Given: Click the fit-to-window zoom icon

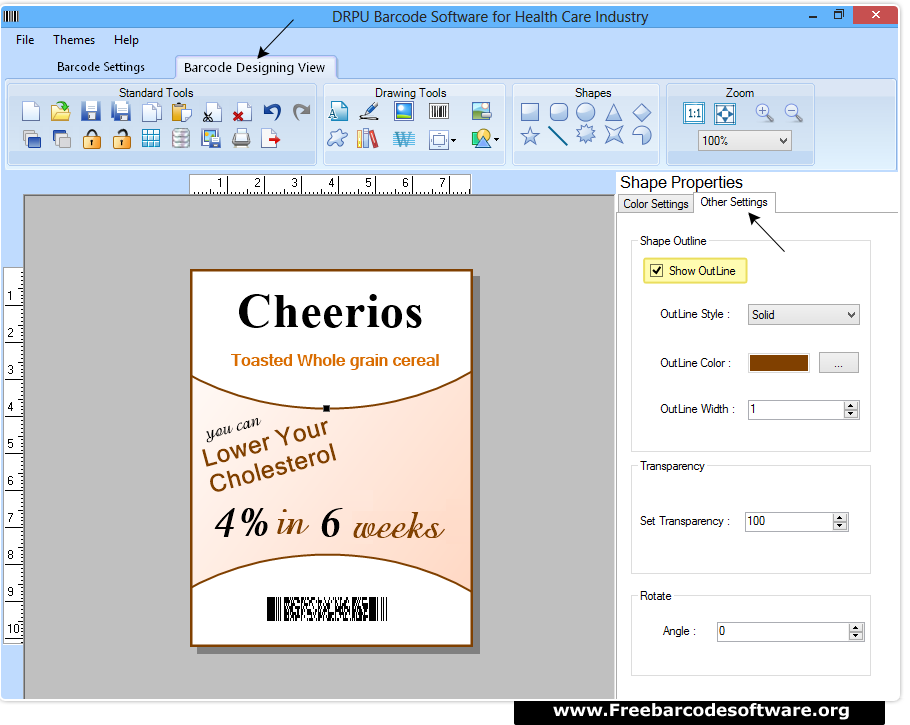Looking at the screenshot, I should click(725, 113).
